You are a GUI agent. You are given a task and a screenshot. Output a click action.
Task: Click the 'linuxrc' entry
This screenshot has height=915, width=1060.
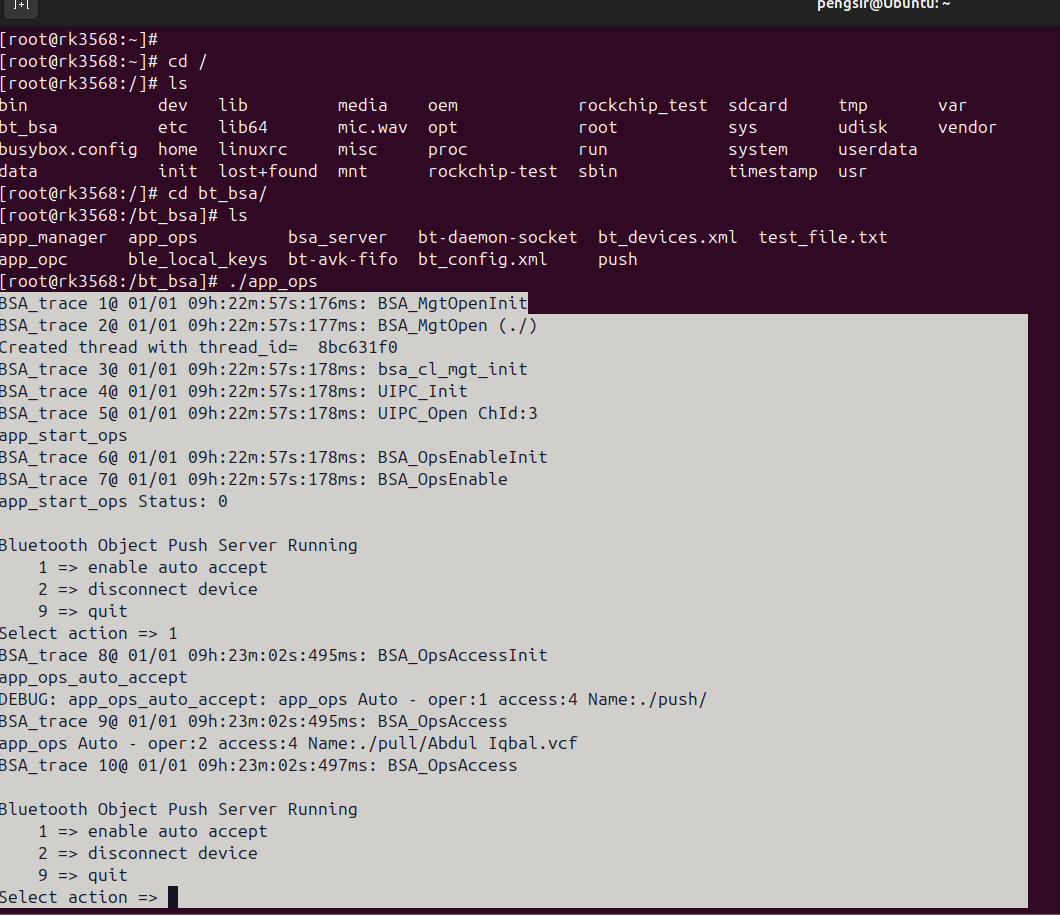[x=253, y=149]
